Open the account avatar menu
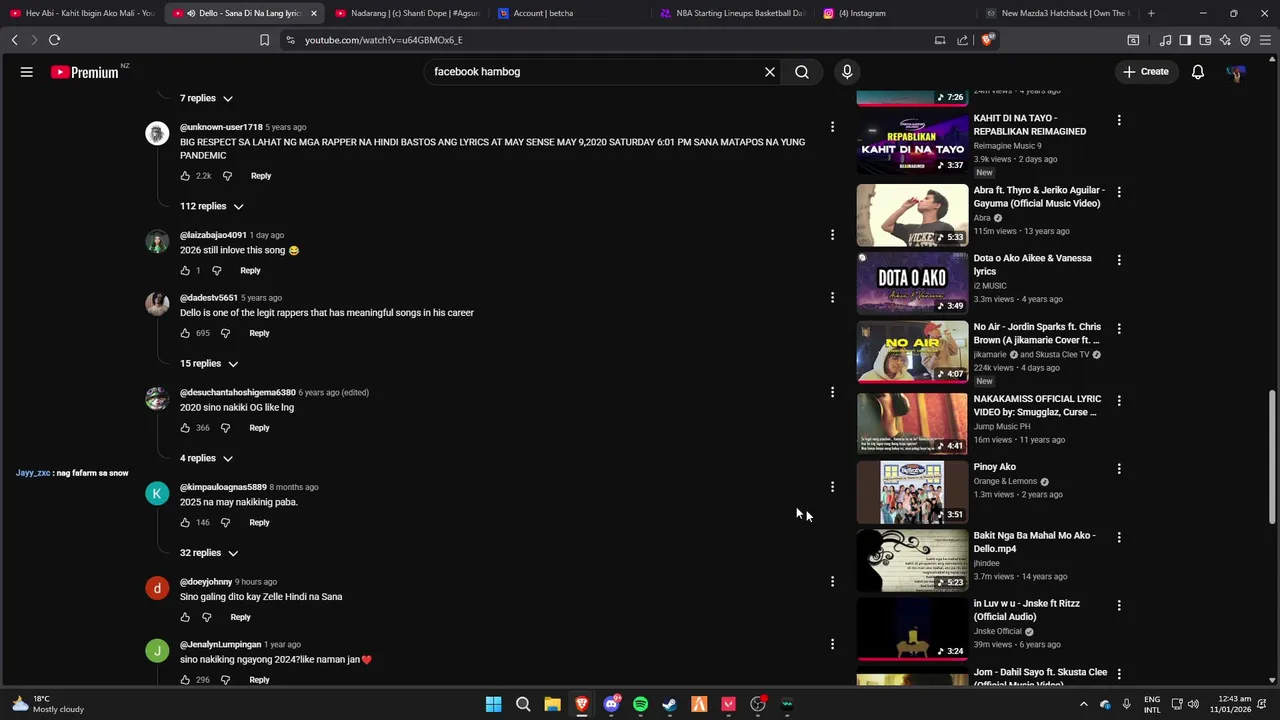The image size is (1280, 720). (x=1237, y=72)
